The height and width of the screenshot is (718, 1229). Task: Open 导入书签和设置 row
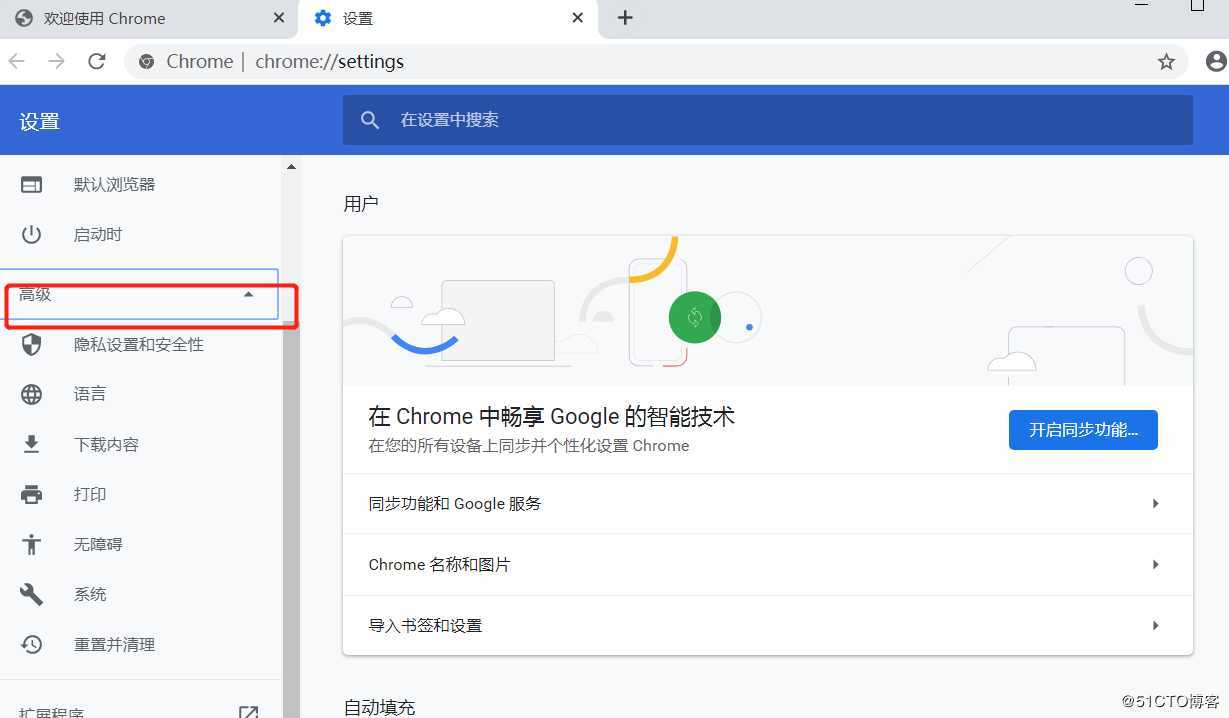[x=767, y=625]
